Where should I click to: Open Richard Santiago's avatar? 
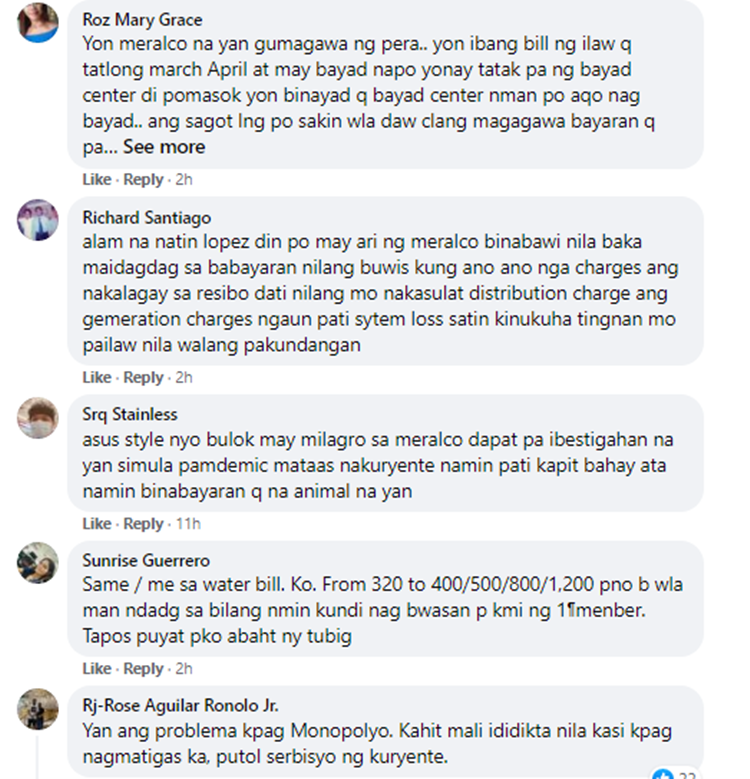38,220
